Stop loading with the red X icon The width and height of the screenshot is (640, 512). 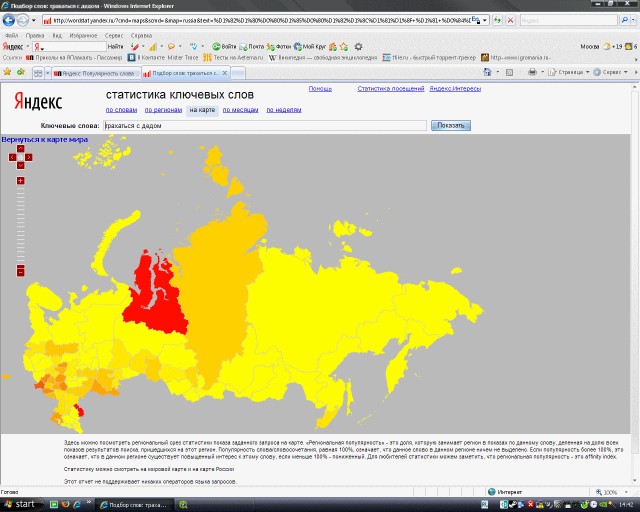coord(510,20)
